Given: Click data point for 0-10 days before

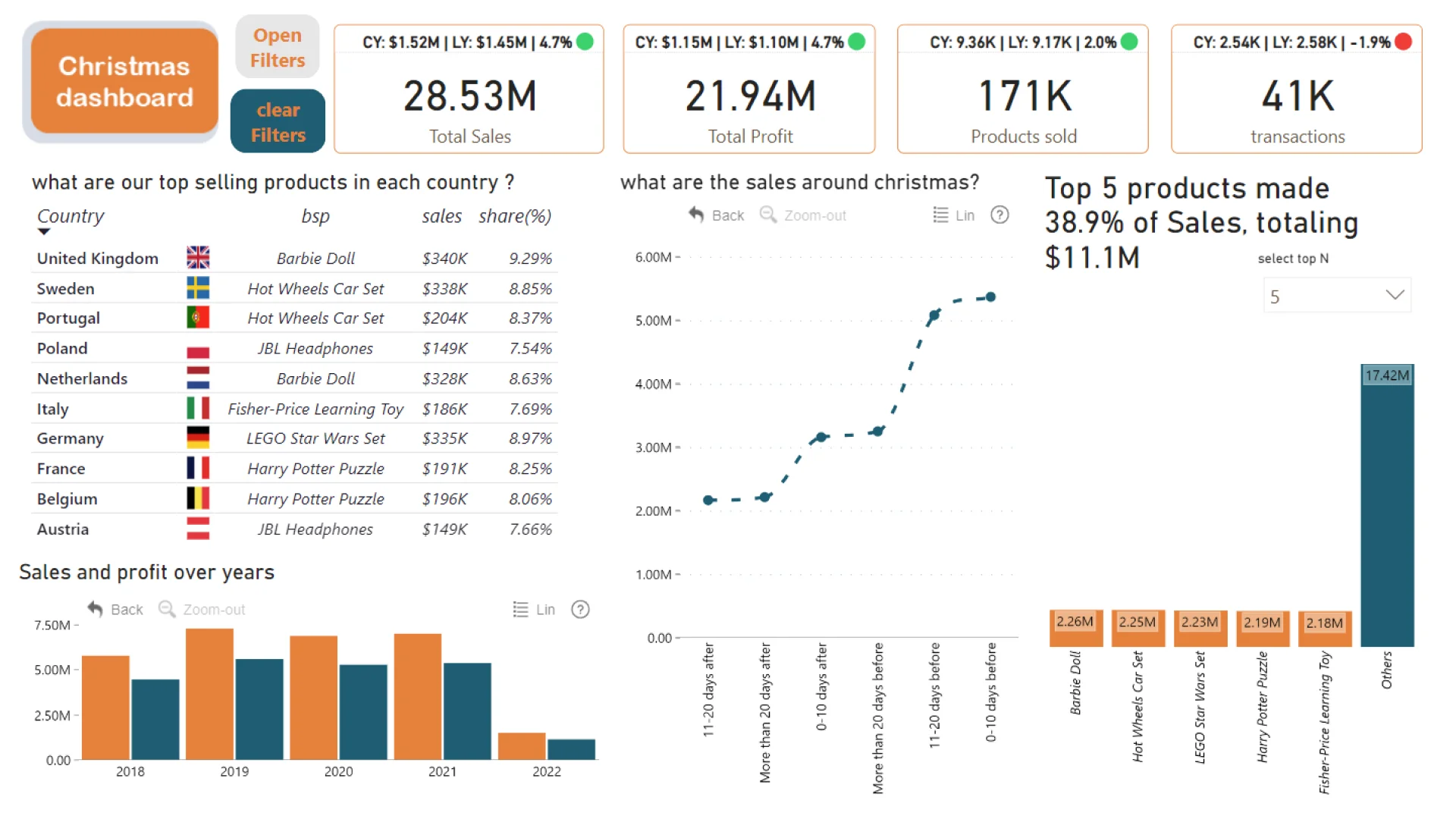Looking at the screenshot, I should (990, 297).
